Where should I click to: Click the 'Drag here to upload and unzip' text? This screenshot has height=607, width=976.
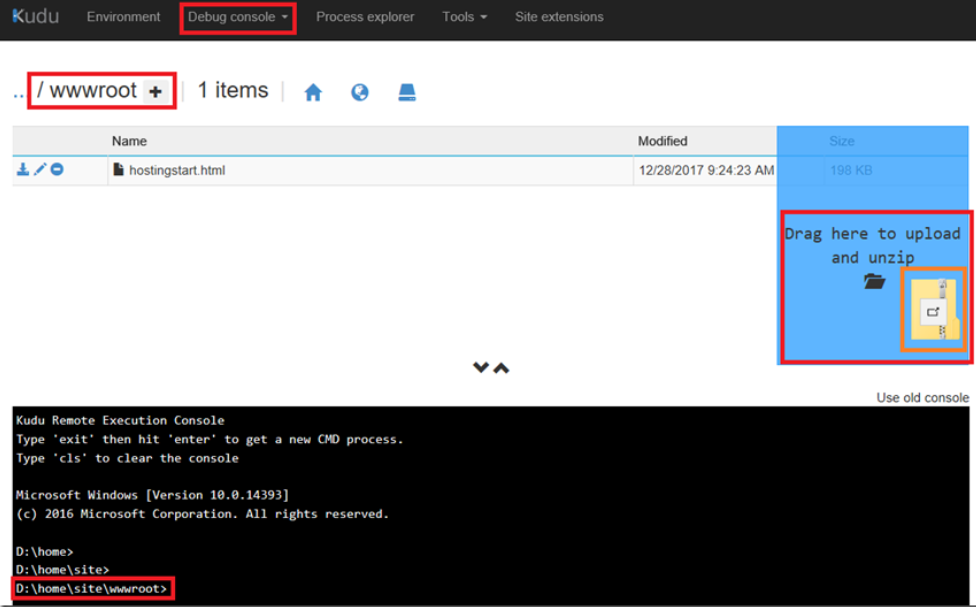click(873, 245)
